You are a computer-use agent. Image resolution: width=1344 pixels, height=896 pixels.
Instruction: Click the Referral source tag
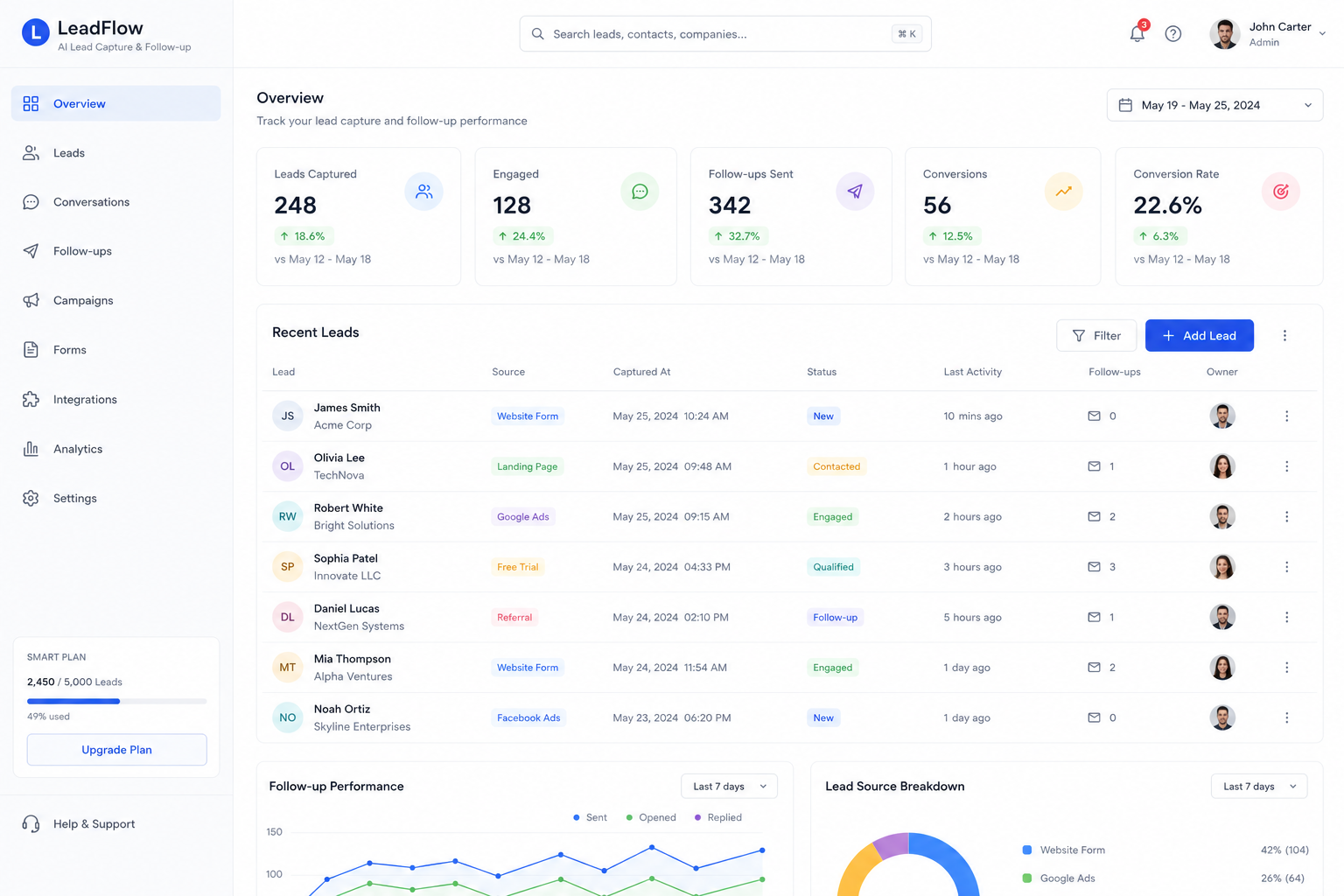pyautogui.click(x=514, y=618)
